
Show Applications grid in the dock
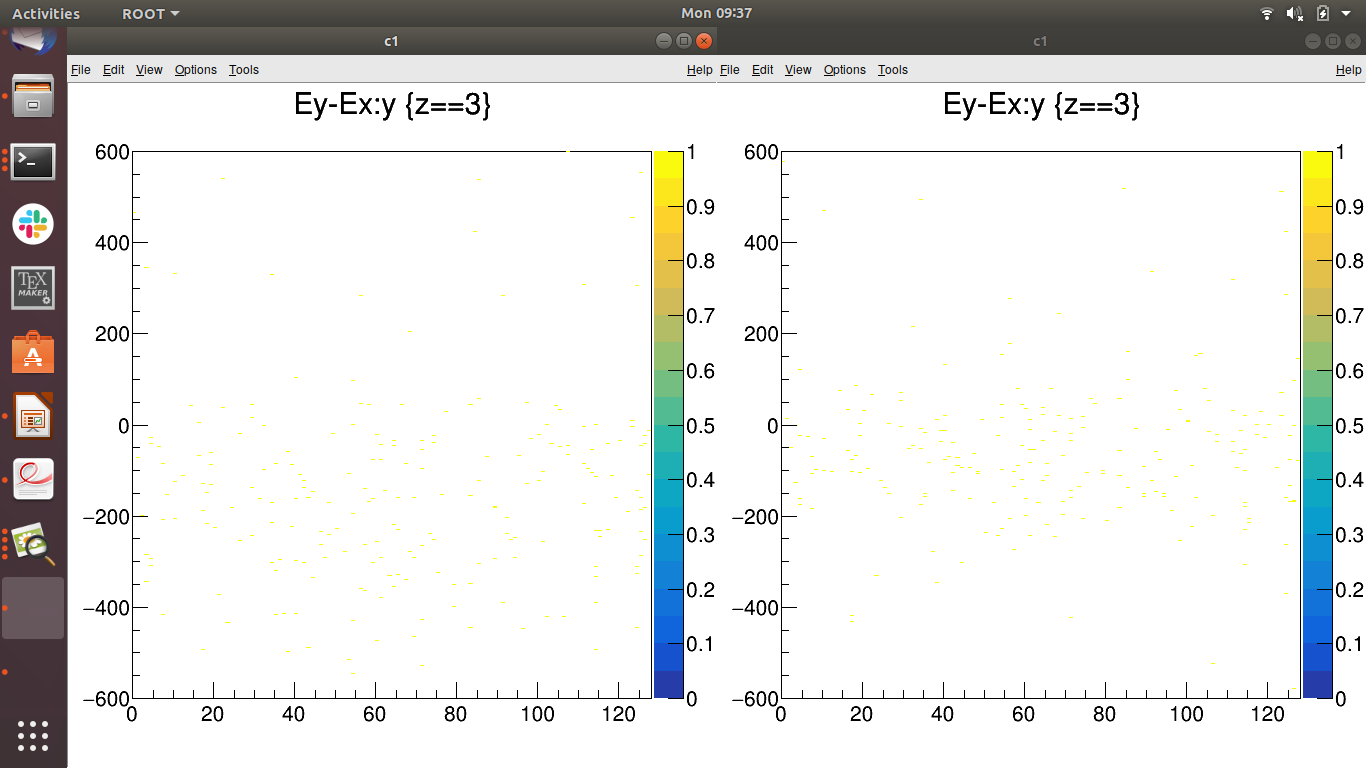(33, 735)
